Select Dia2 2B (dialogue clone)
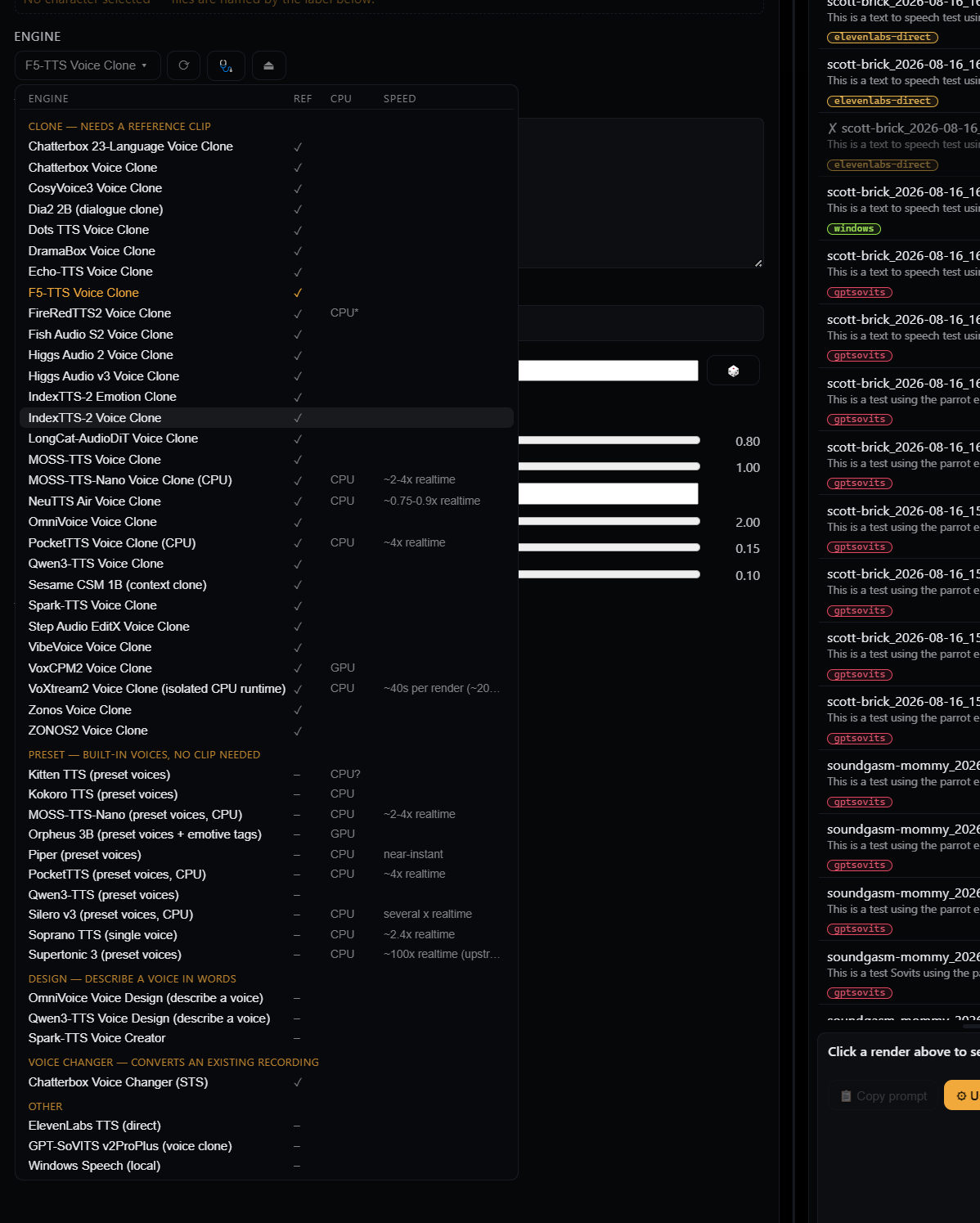The width and height of the screenshot is (980, 1223). click(267, 209)
